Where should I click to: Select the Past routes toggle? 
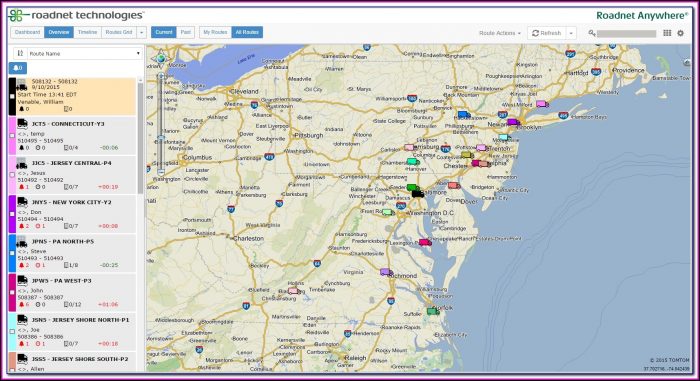186,32
